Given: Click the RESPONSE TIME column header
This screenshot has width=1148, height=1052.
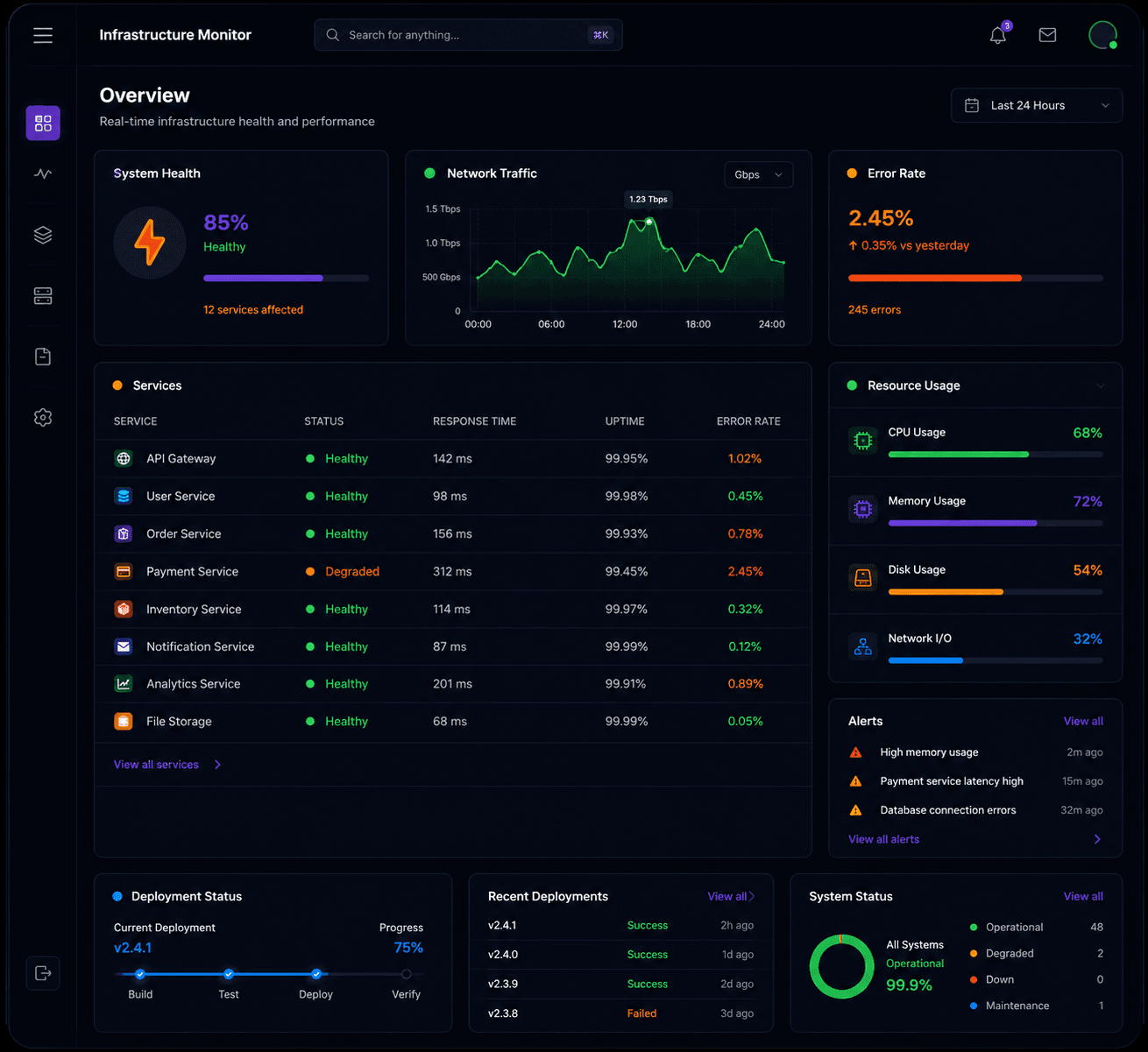Looking at the screenshot, I should 474,421.
